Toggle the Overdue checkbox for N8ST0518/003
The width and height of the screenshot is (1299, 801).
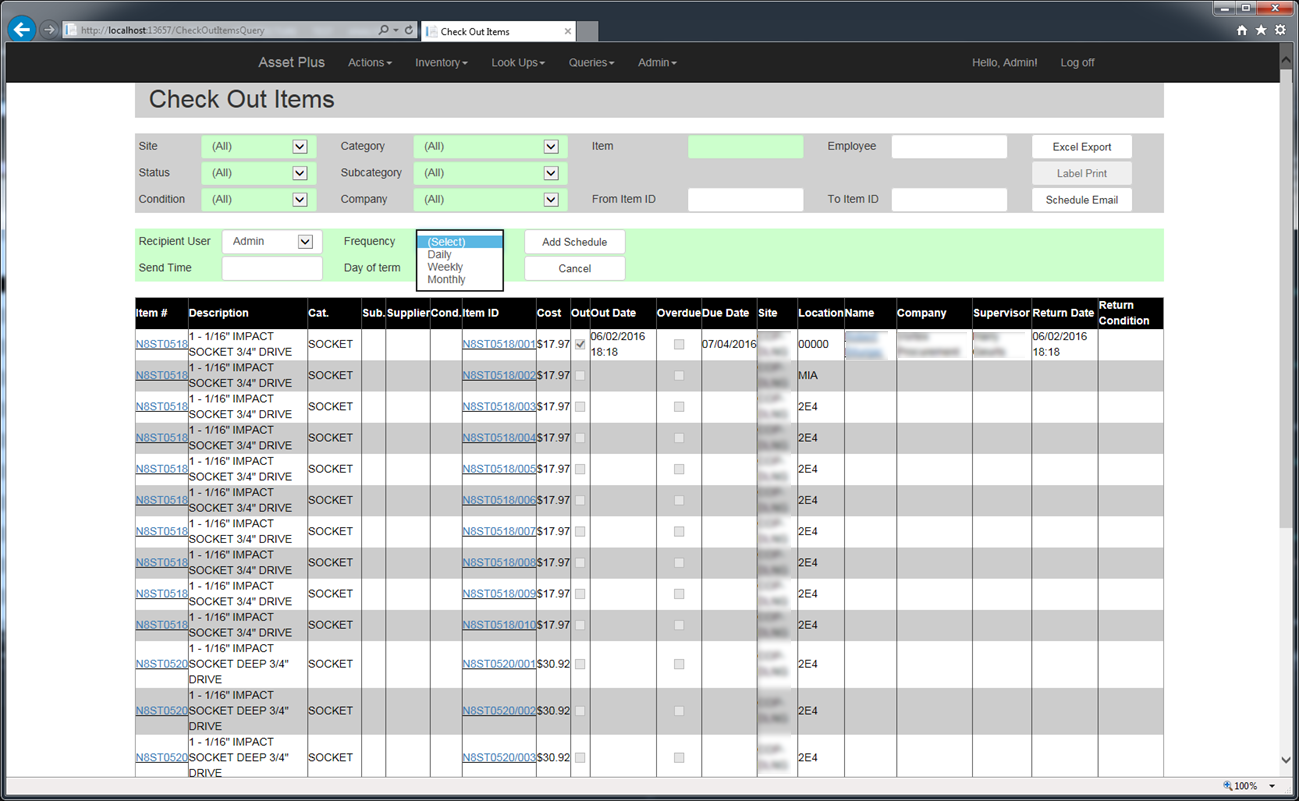pyautogui.click(x=679, y=407)
